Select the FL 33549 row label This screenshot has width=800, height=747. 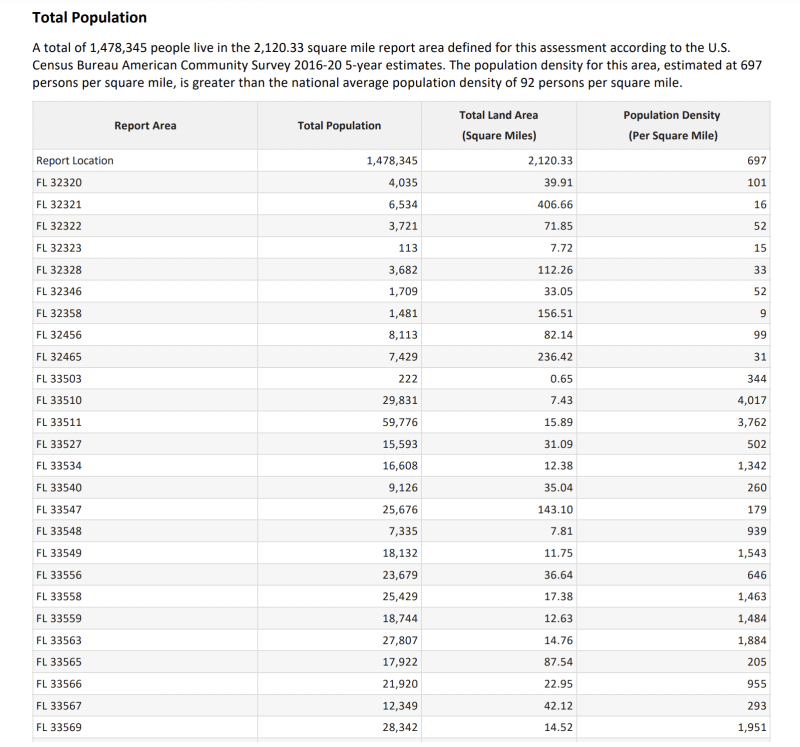(x=59, y=553)
